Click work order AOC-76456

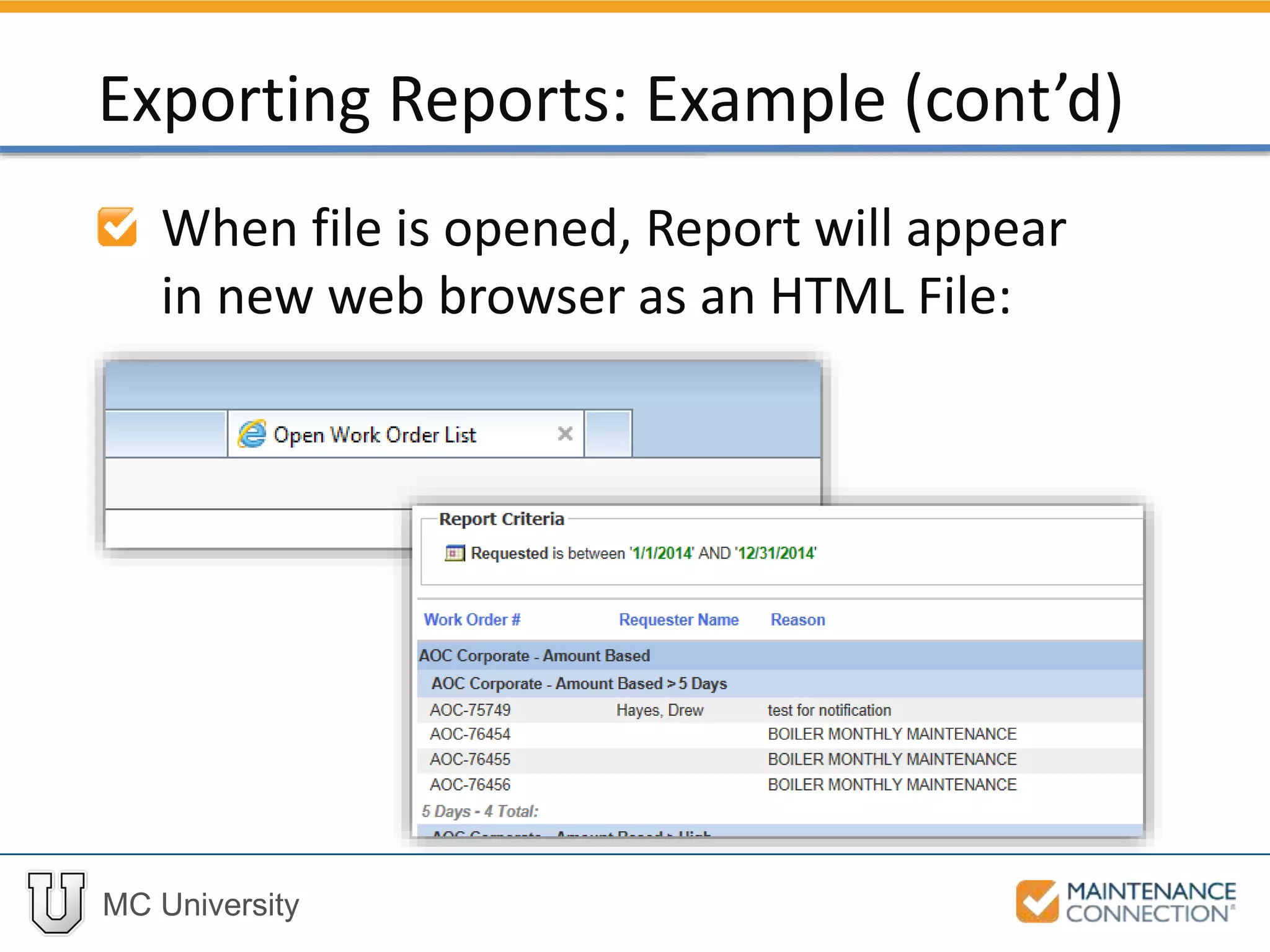click(x=470, y=785)
